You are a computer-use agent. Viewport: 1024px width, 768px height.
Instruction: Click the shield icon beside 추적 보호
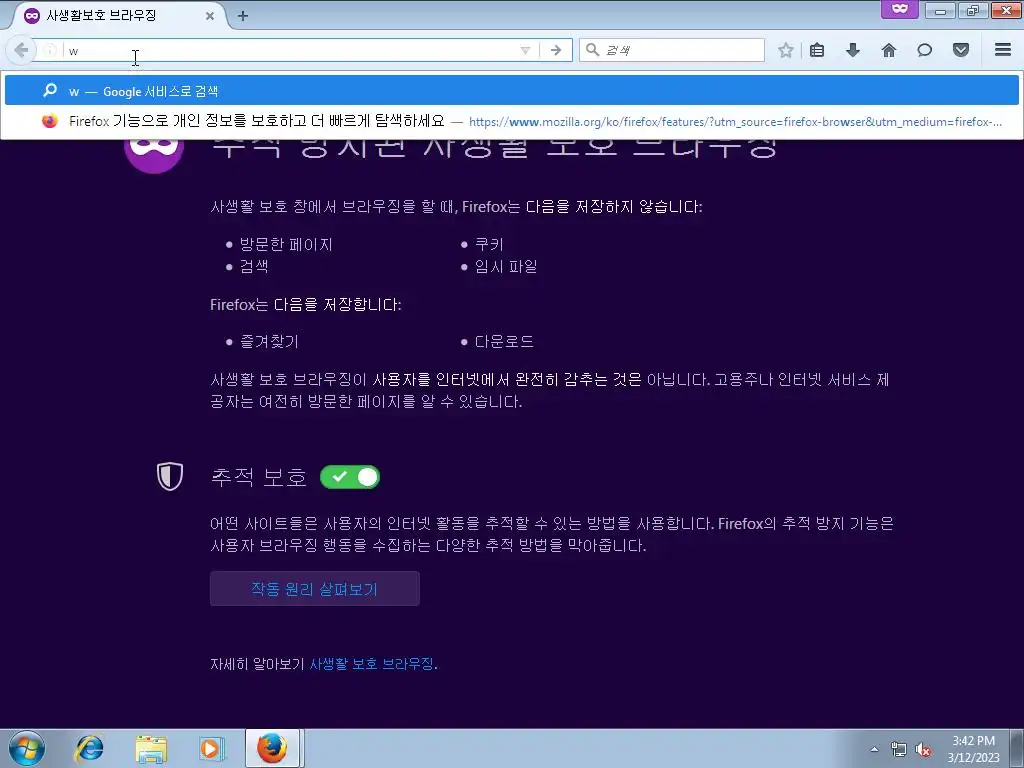[x=170, y=476]
